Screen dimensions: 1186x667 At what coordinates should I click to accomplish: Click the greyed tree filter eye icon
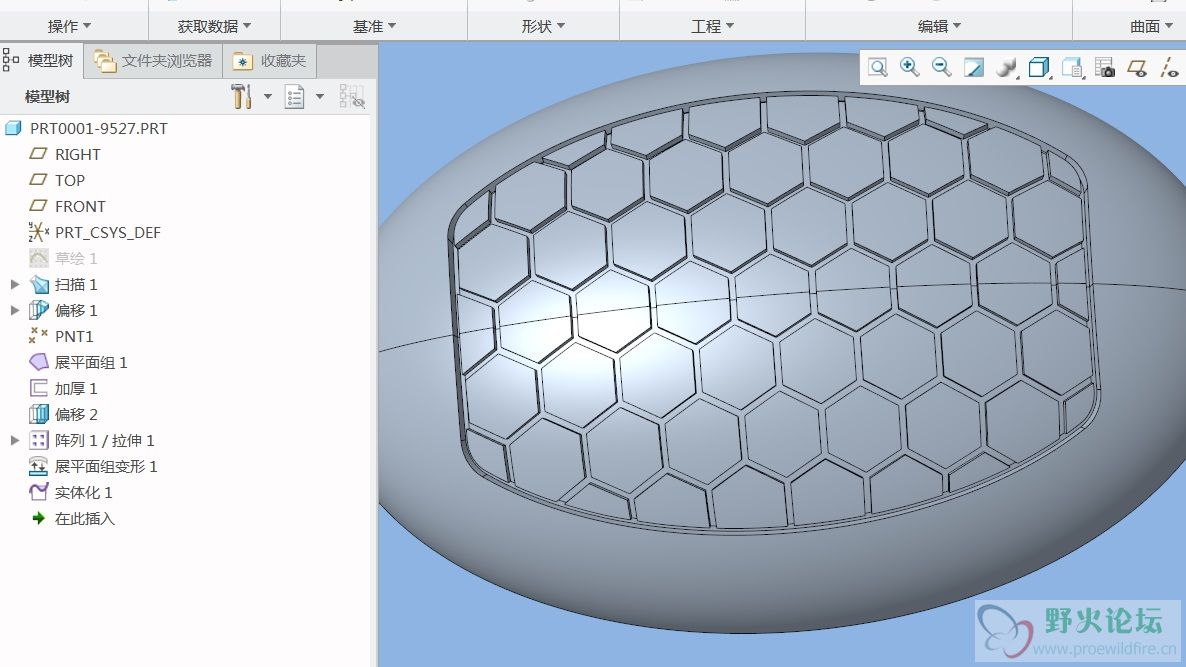[x=352, y=97]
